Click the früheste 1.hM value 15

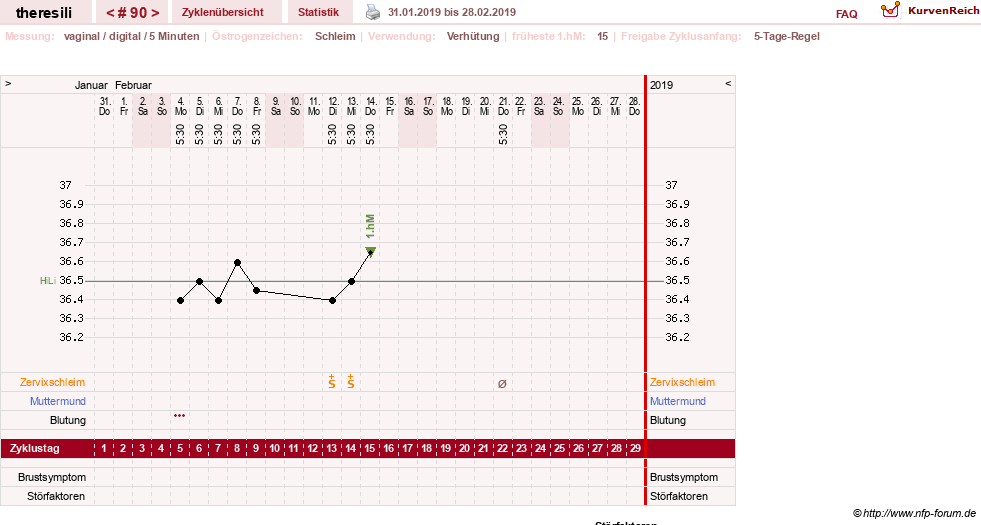click(x=602, y=36)
